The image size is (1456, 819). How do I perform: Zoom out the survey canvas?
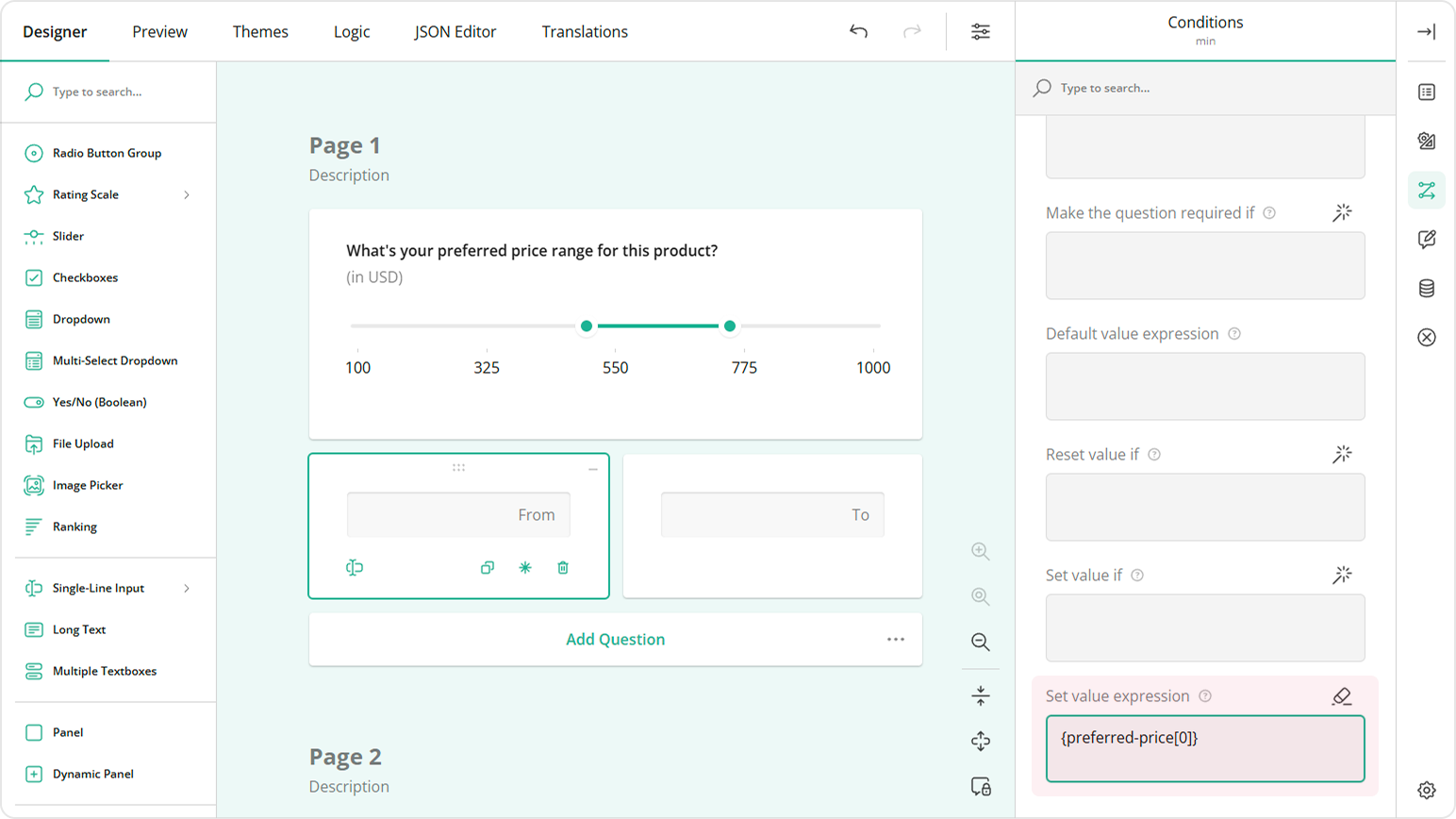pos(981,643)
